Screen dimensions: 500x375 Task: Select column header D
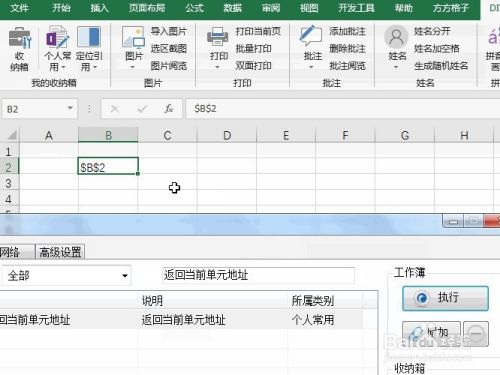click(x=227, y=135)
